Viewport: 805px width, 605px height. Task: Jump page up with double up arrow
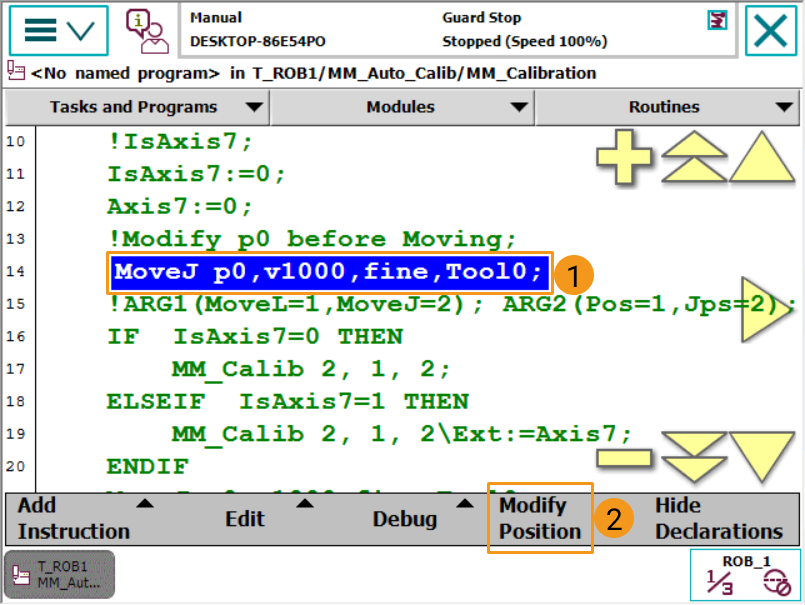(694, 157)
